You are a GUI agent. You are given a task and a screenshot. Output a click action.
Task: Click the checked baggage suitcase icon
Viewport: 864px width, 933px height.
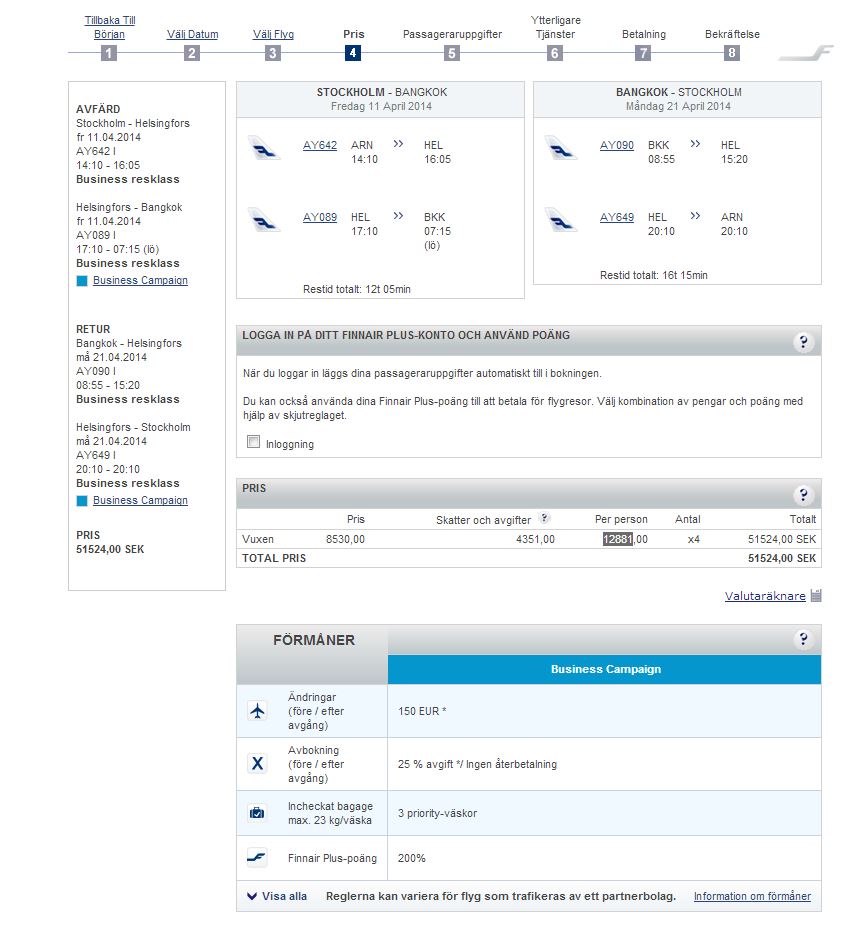[257, 813]
